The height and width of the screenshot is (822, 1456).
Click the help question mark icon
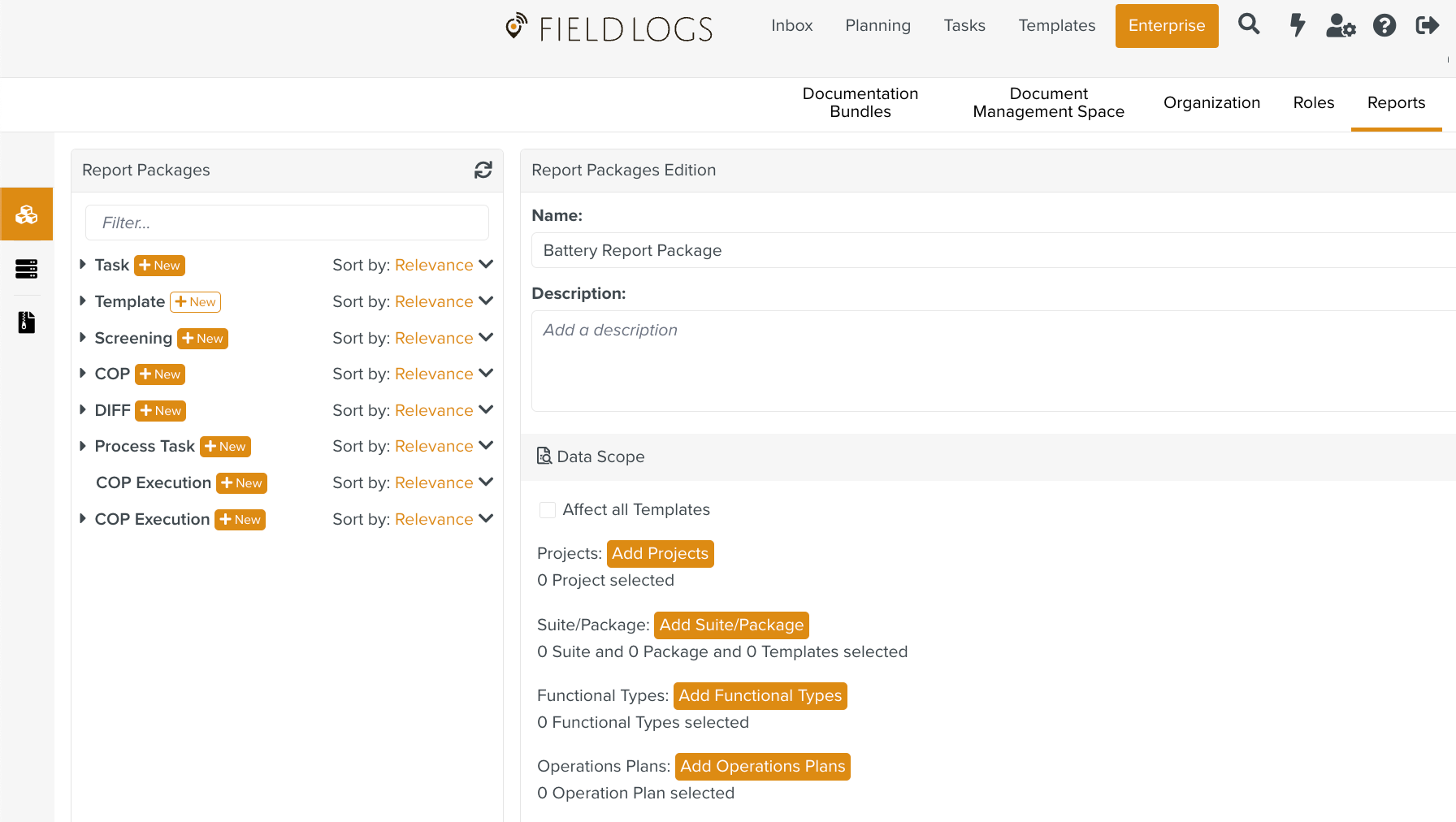[x=1384, y=26]
